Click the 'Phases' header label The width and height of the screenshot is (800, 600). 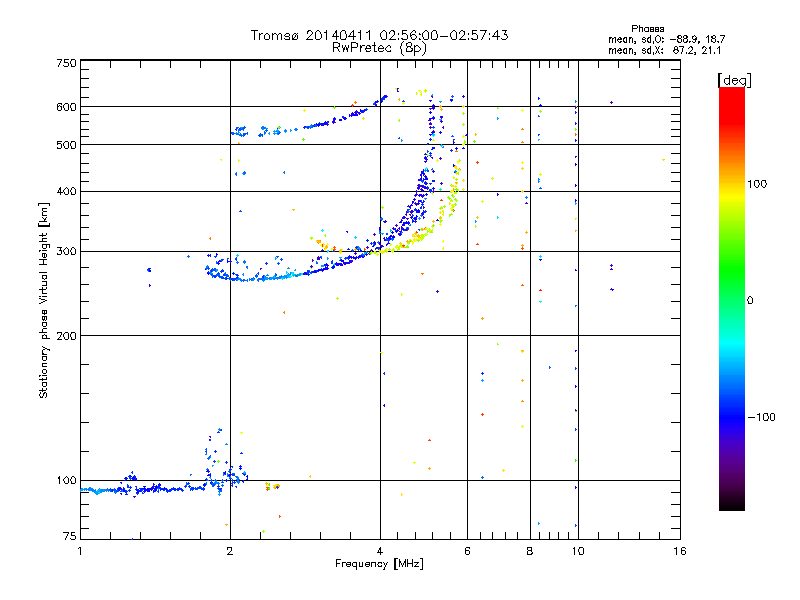[647, 29]
